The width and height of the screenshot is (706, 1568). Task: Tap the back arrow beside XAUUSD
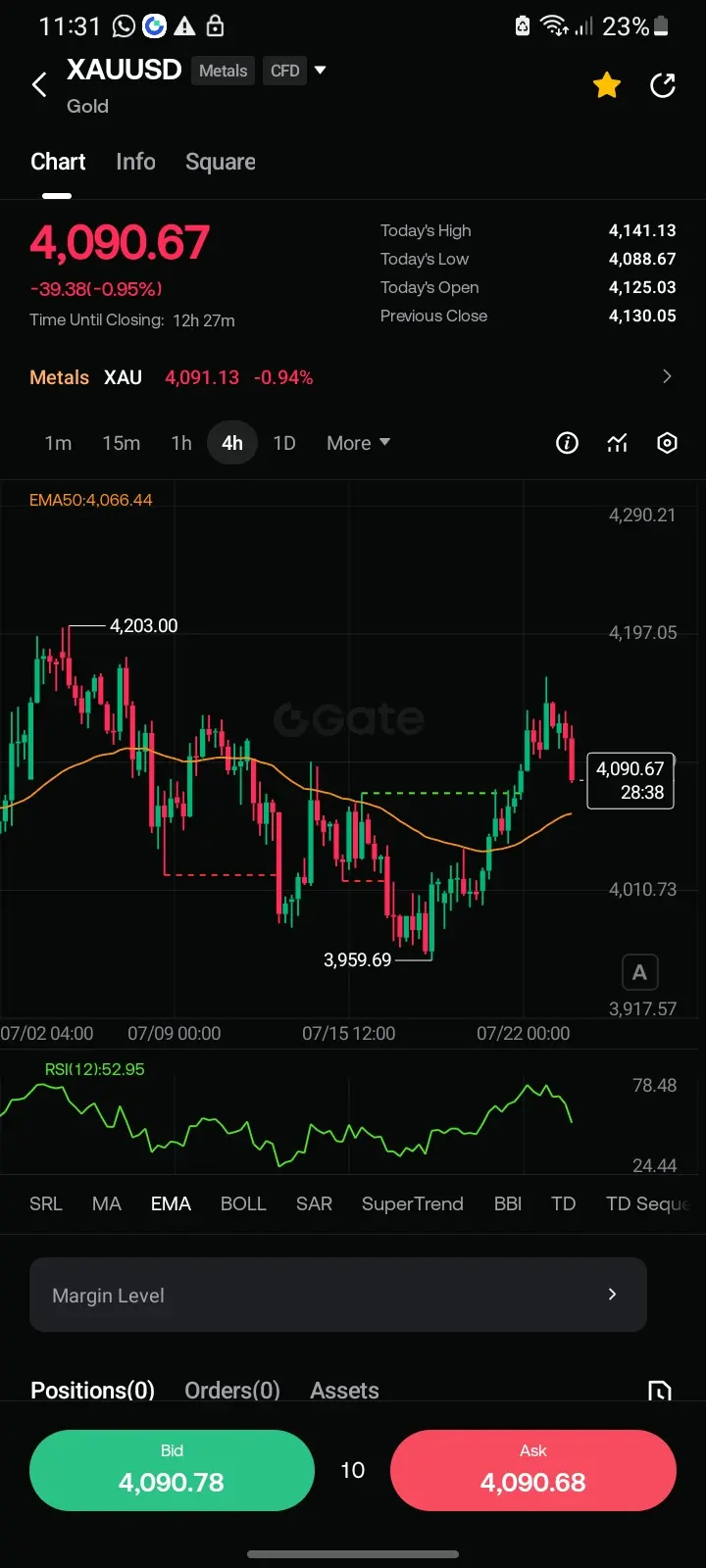(39, 85)
